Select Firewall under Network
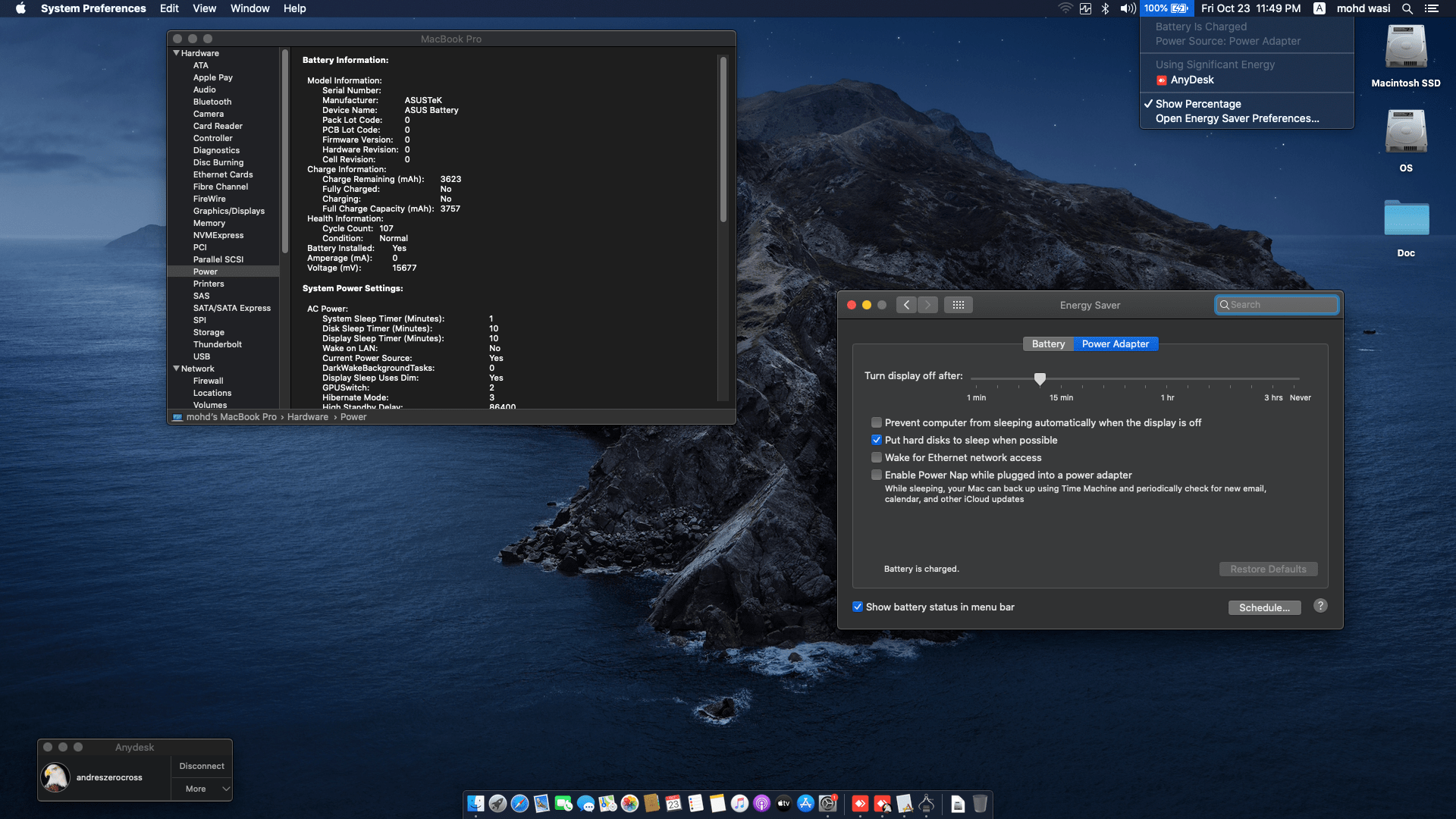This screenshot has height=819, width=1456. [x=208, y=381]
